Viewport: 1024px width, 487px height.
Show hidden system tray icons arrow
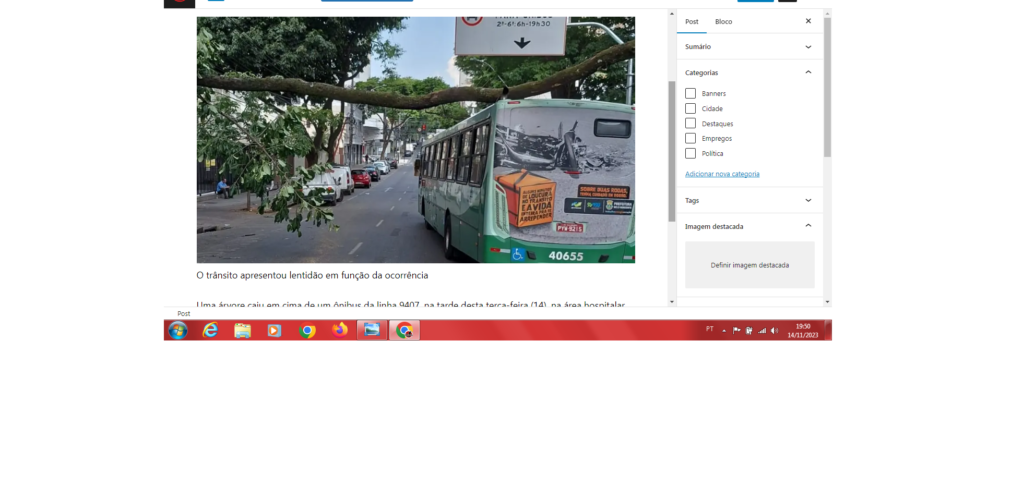pos(724,330)
